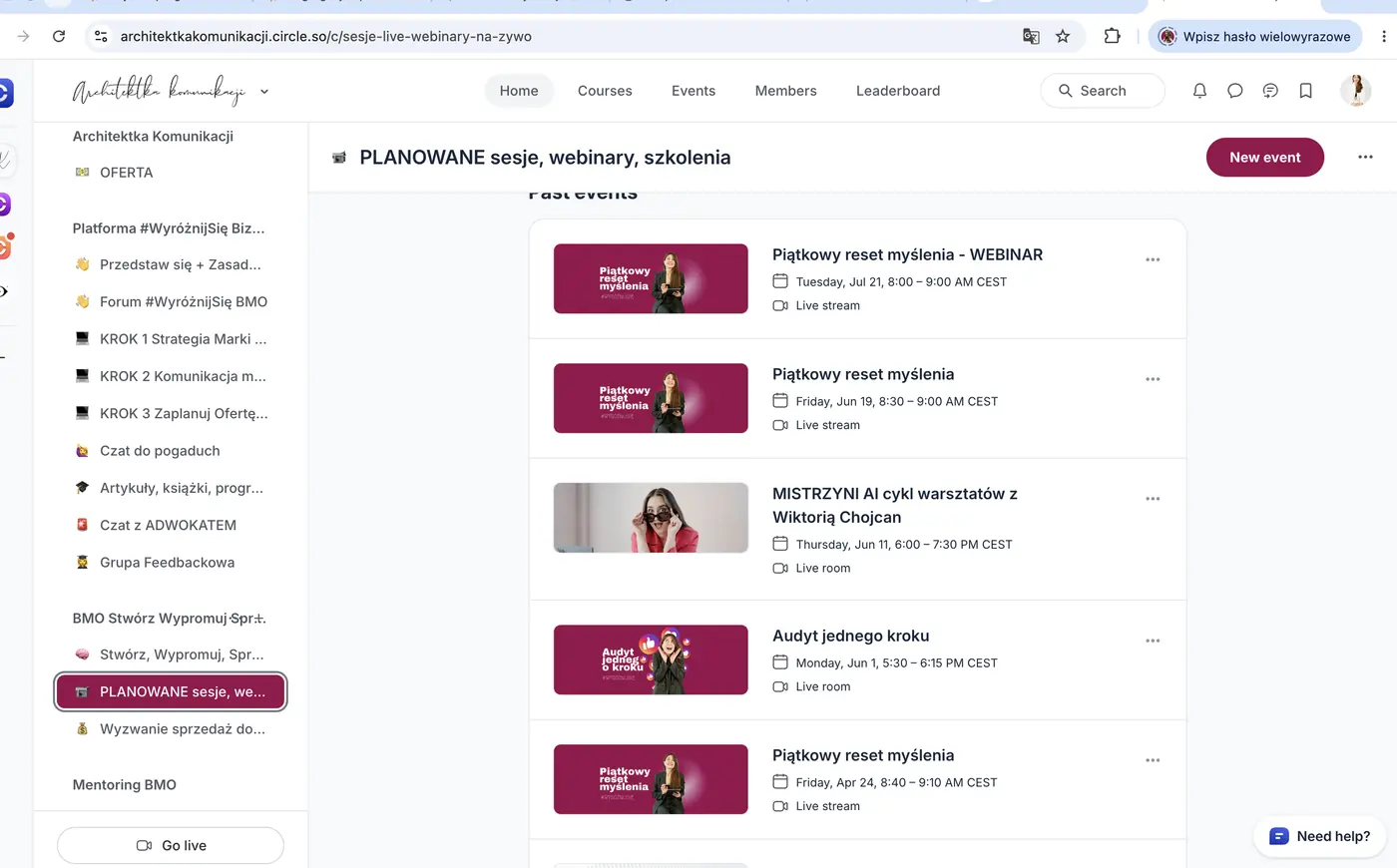Image resolution: width=1397 pixels, height=868 pixels.
Task: Open OFERTA space in sidebar
Action: 171,173
